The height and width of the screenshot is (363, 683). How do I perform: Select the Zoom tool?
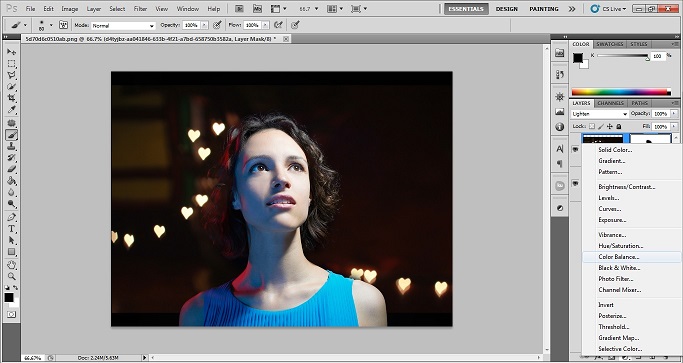tap(11, 276)
